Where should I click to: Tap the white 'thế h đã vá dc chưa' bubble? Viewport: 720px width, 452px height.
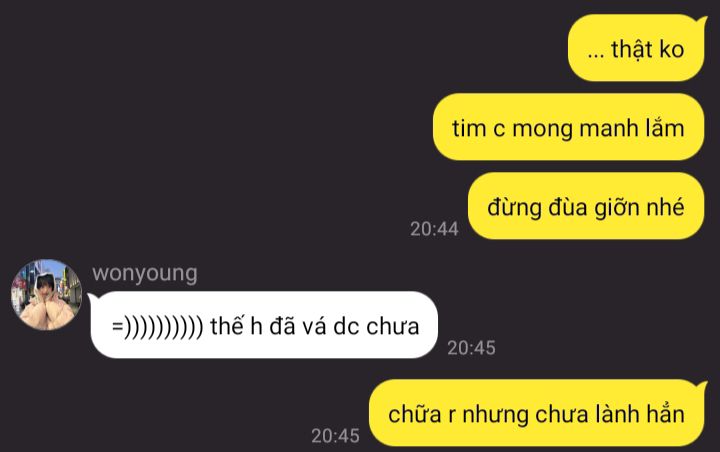(x=263, y=325)
